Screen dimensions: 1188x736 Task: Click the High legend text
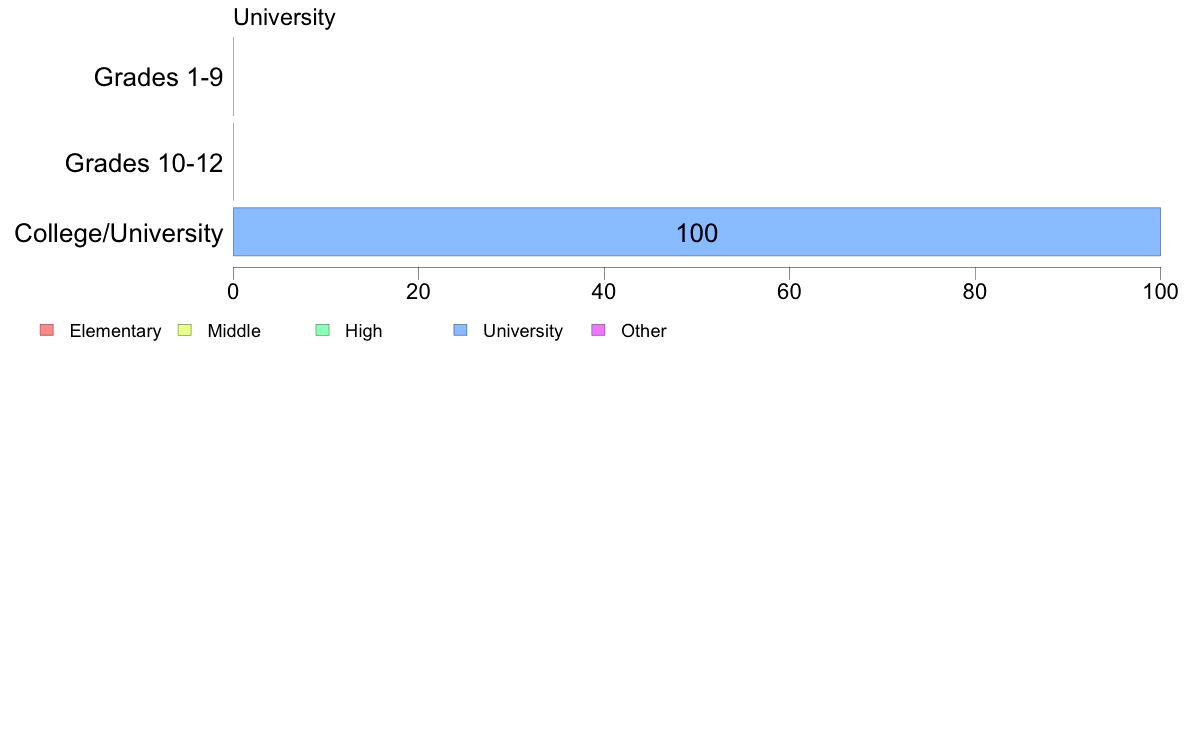coord(364,331)
